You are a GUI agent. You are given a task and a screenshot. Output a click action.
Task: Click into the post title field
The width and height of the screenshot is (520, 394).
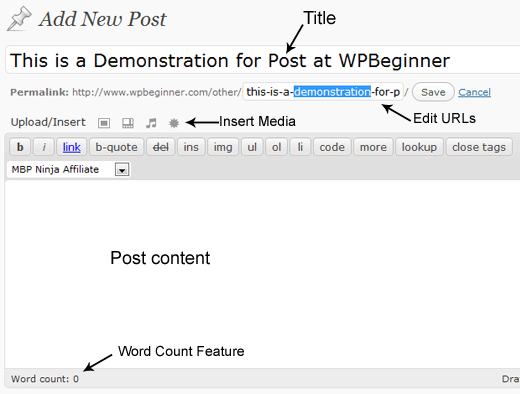(x=263, y=60)
